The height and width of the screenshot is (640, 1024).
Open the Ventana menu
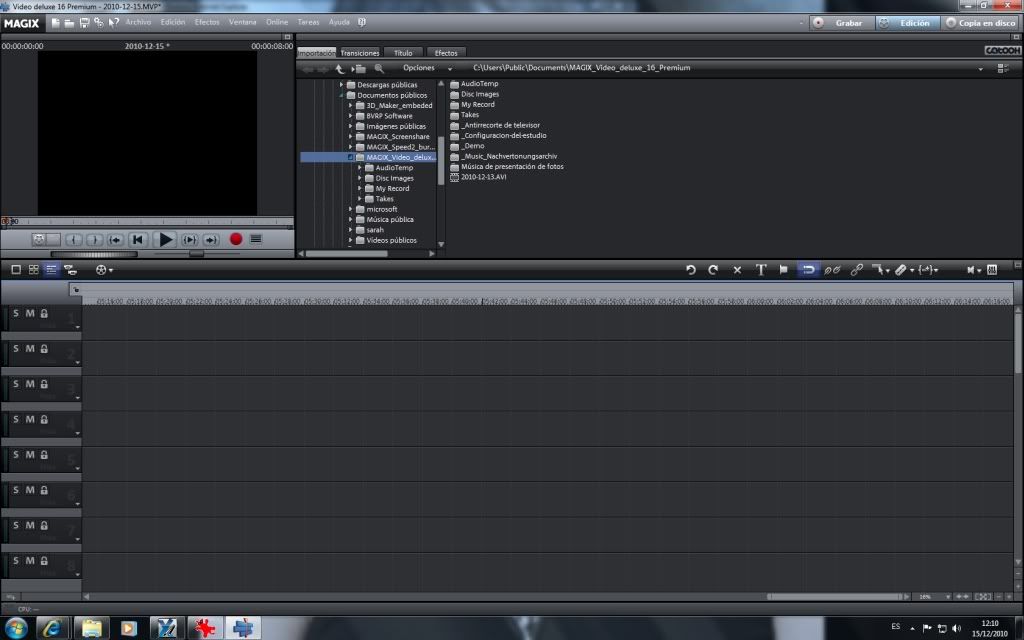(242, 22)
